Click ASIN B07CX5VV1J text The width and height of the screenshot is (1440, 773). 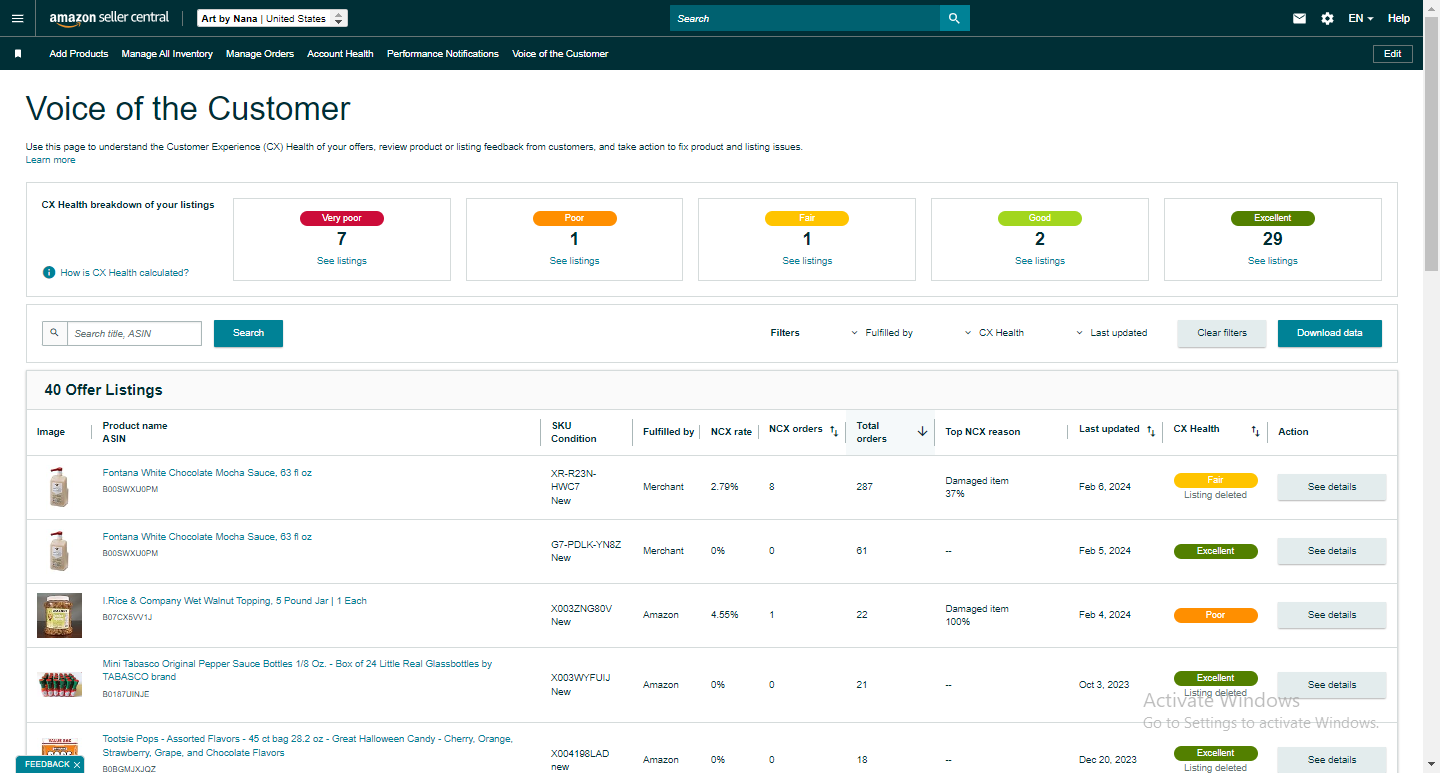coord(127,617)
